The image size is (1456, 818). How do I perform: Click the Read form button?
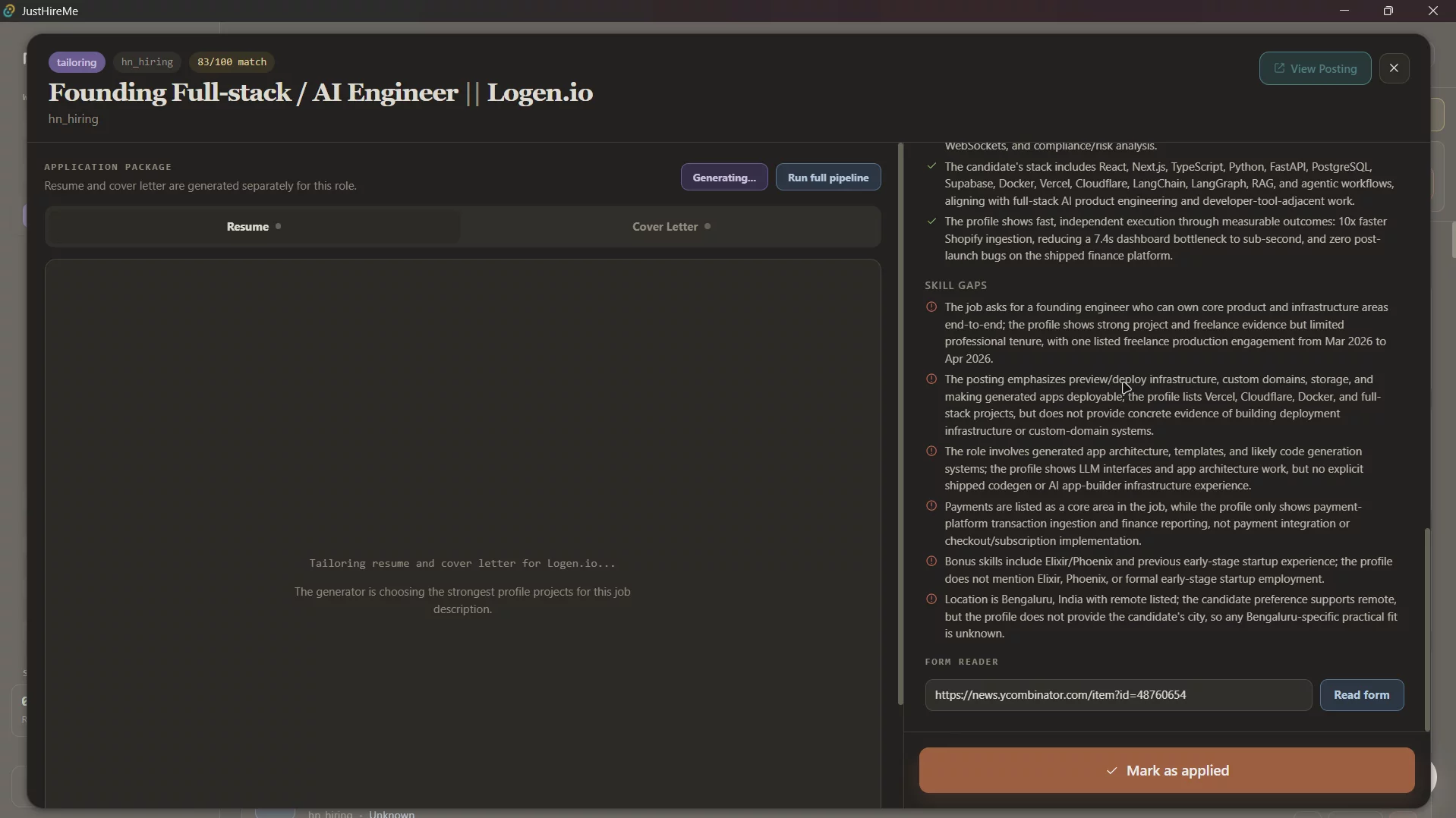(1361, 695)
